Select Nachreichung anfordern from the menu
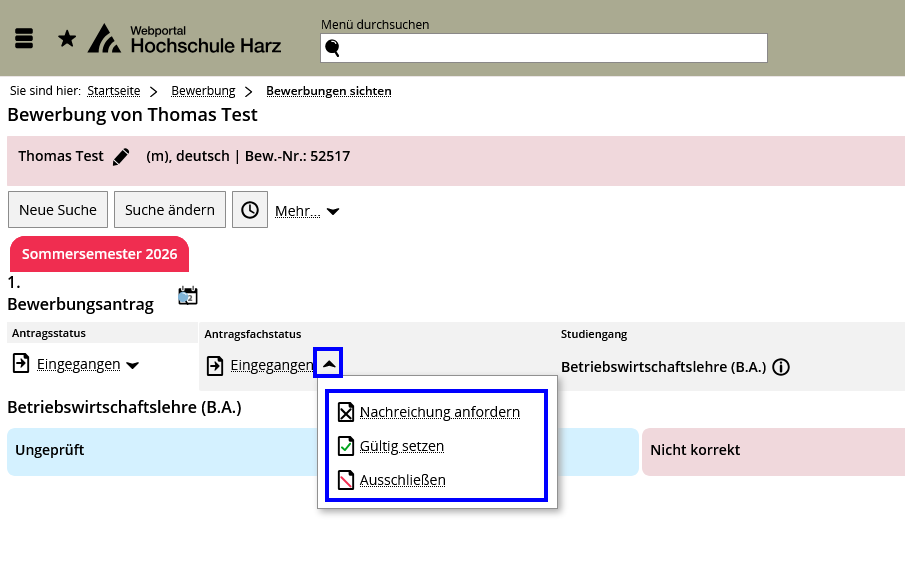The height and width of the screenshot is (580, 905). coord(439,412)
